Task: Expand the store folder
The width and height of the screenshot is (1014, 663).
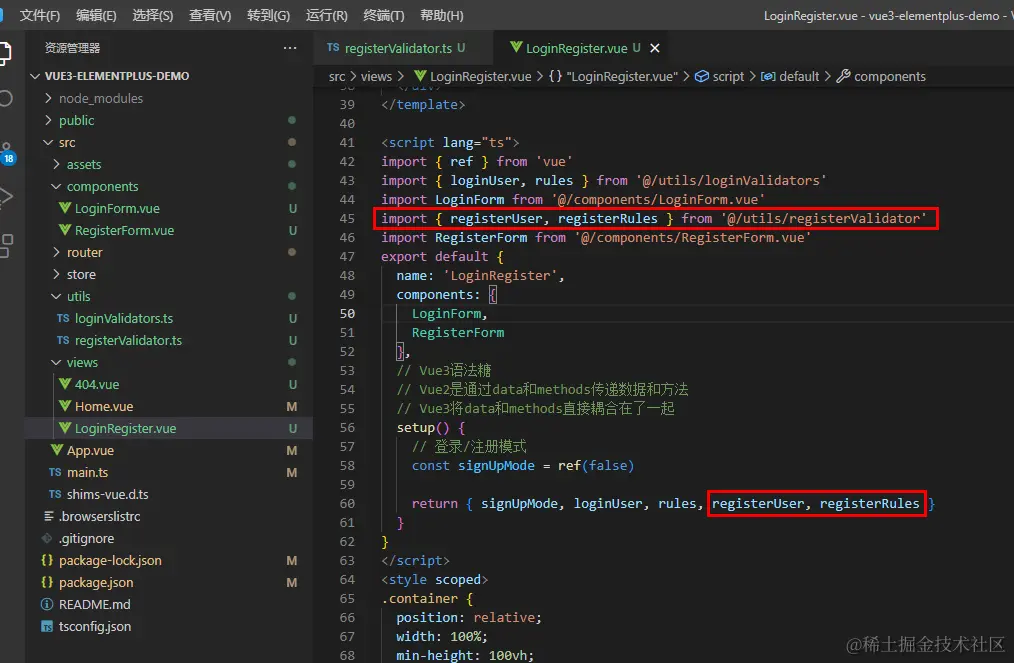Action: [56, 274]
